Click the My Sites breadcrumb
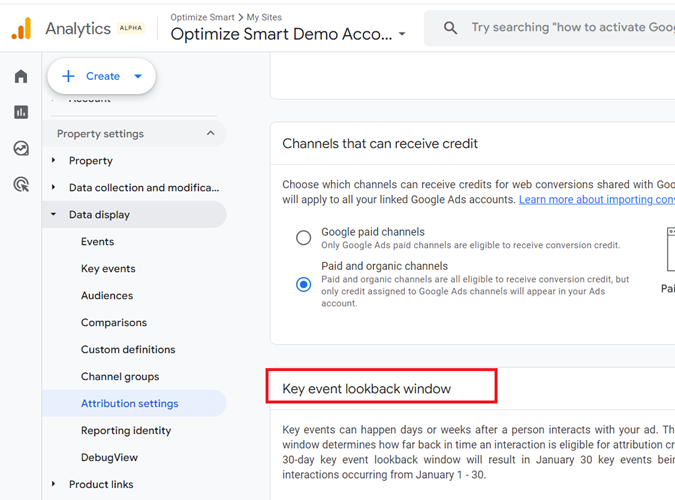Screen dimensions: 675x500 [264, 17]
